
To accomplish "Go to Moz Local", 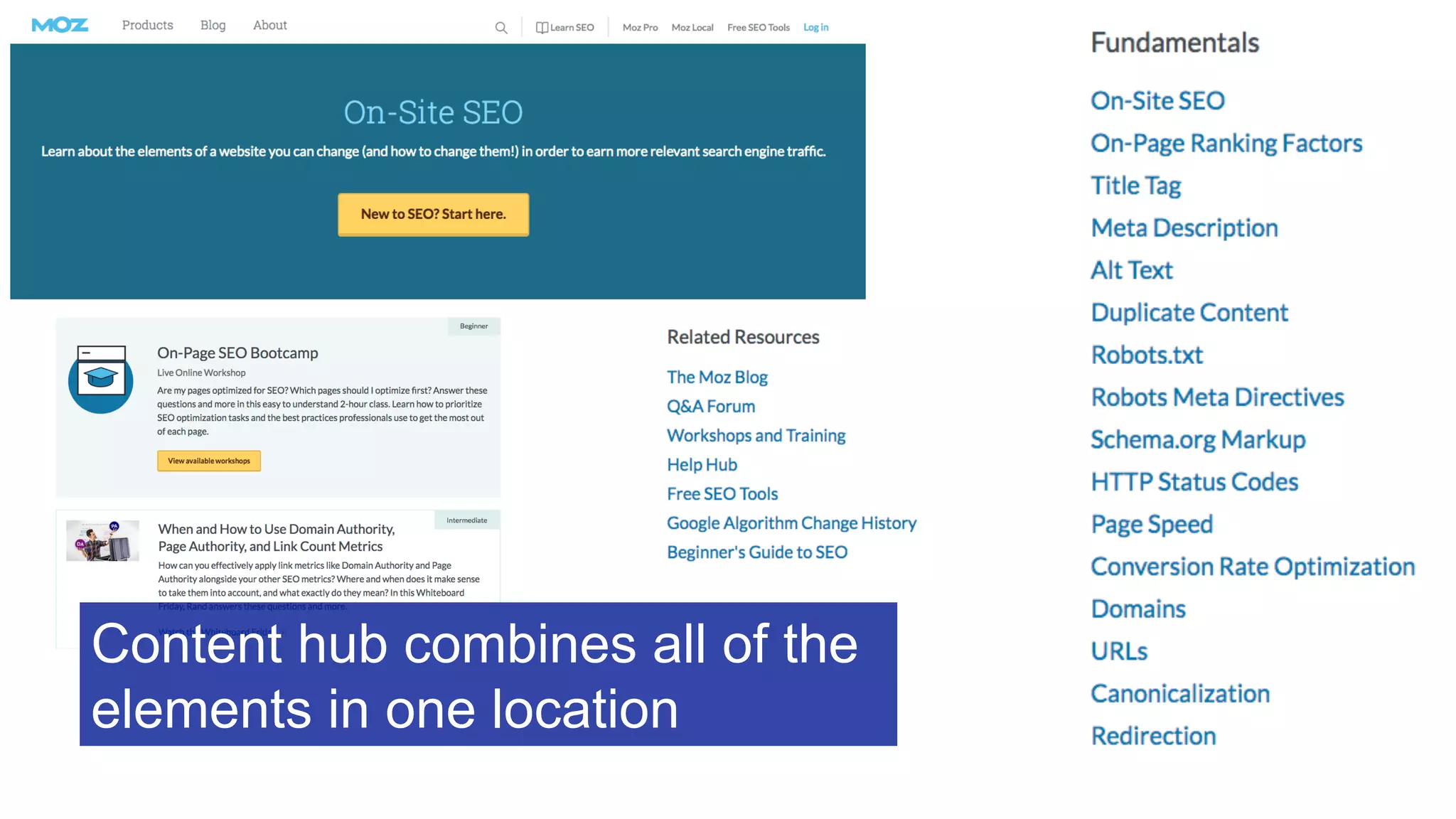I will (x=692, y=28).
